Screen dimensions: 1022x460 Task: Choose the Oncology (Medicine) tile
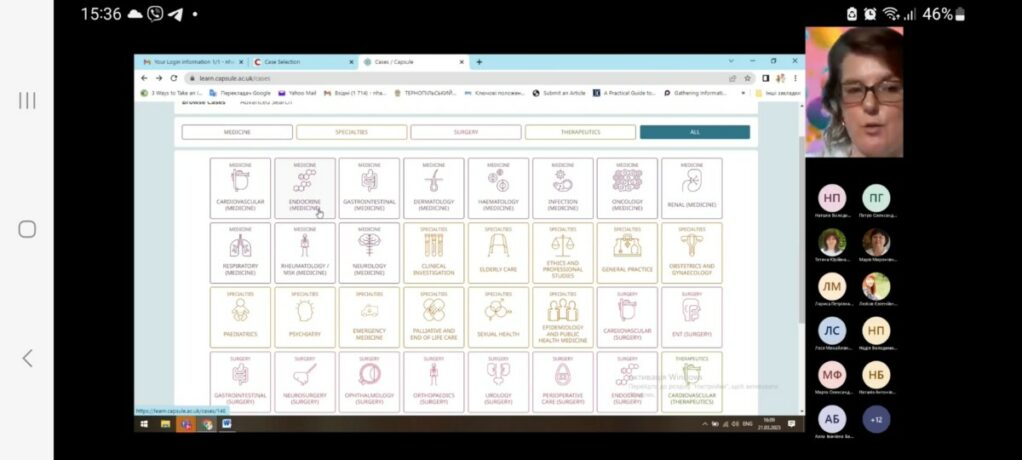click(x=627, y=188)
